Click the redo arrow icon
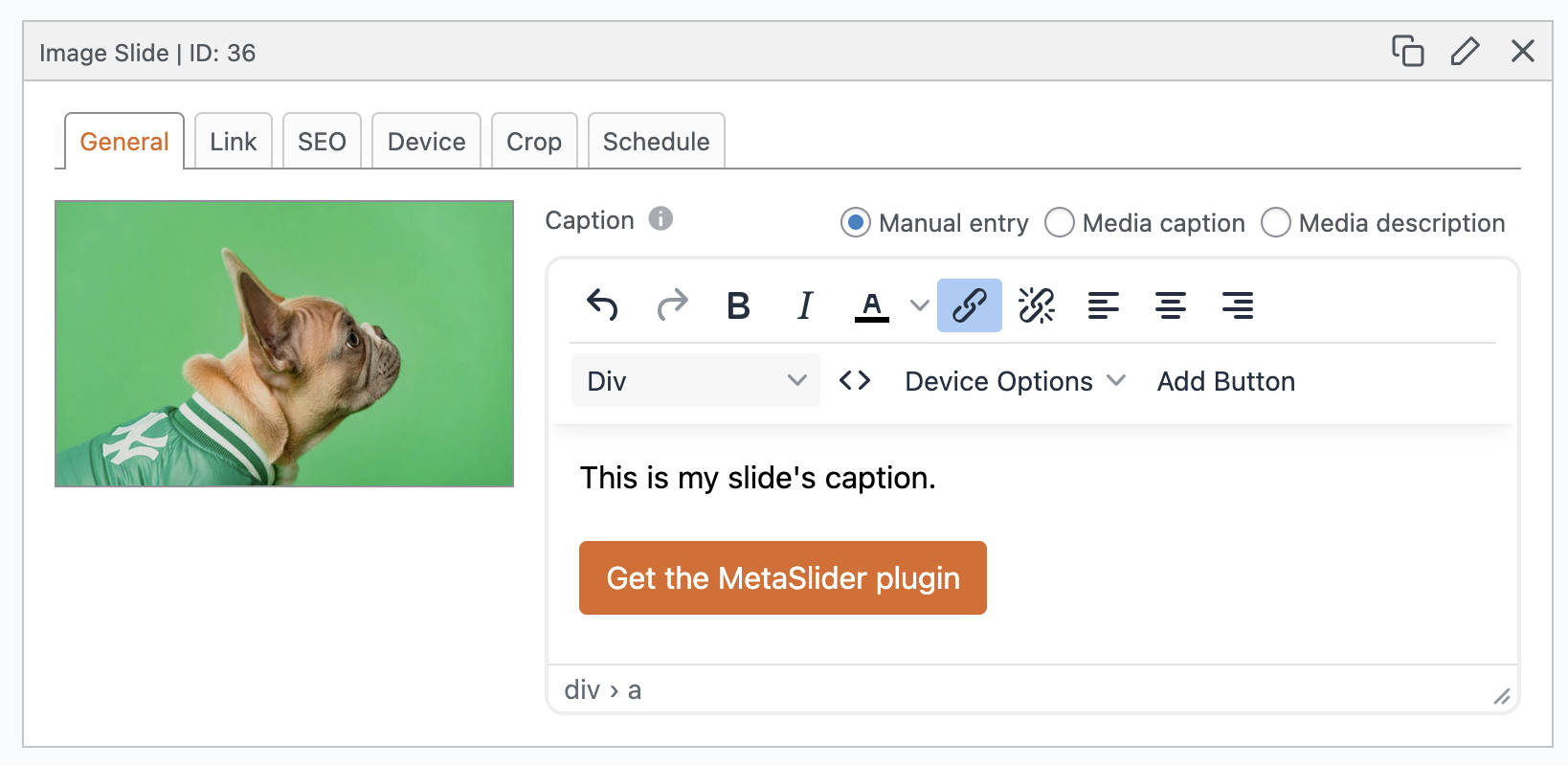 (x=672, y=305)
